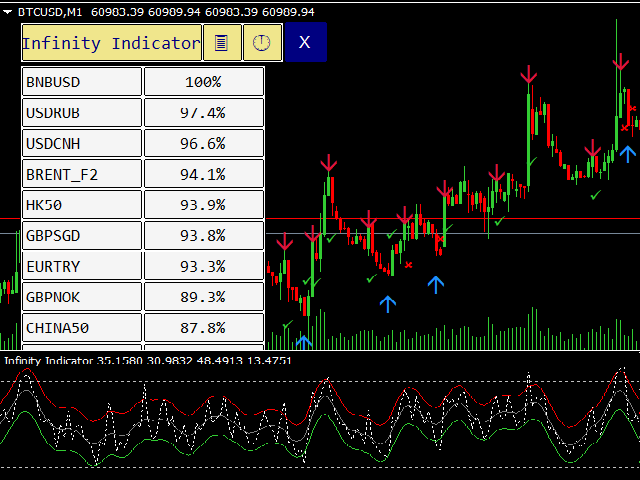Click the clock timeframe icon
The height and width of the screenshot is (480, 640).
pos(262,43)
